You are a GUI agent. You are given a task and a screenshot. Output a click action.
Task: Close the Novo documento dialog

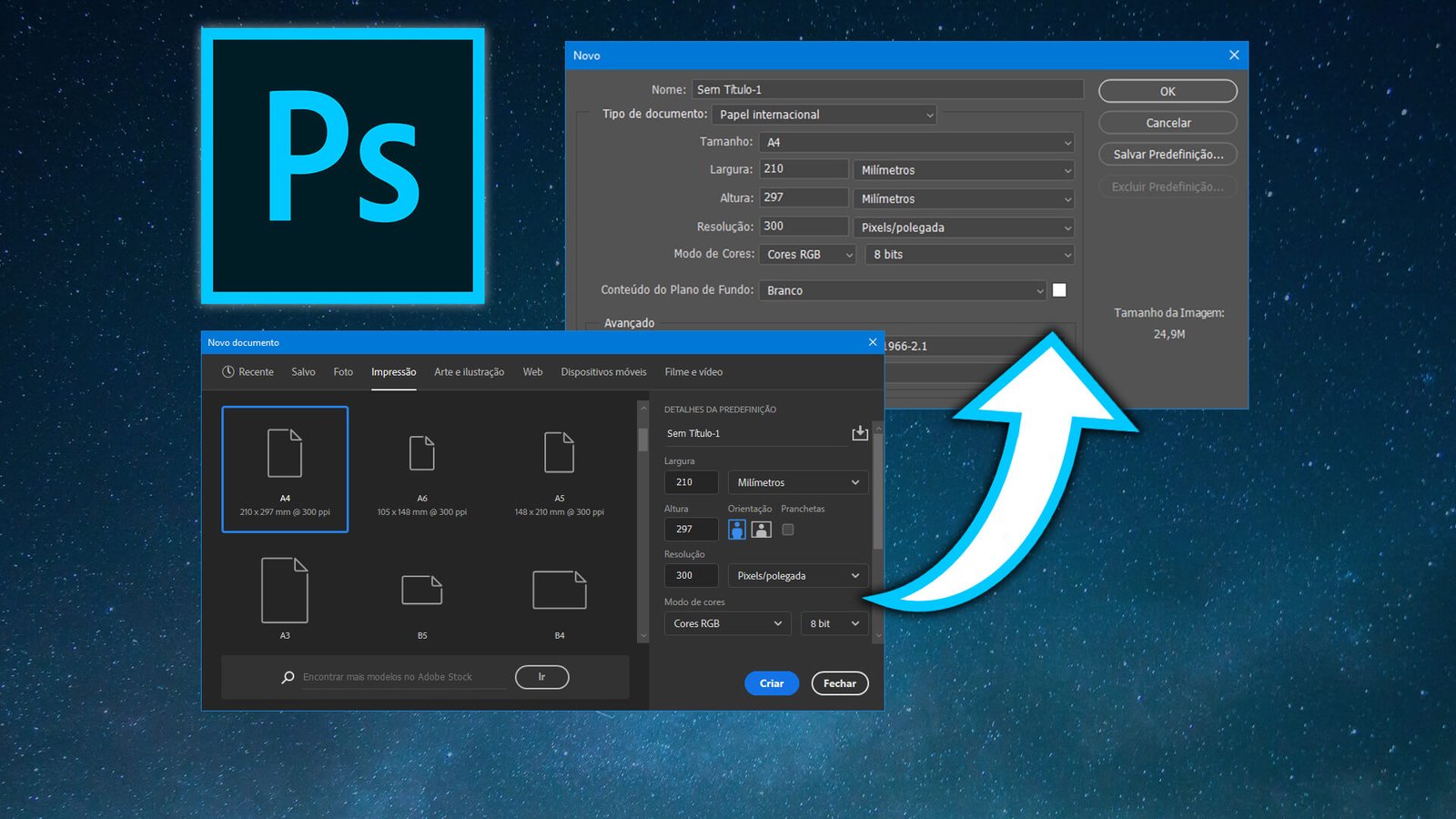click(x=873, y=342)
